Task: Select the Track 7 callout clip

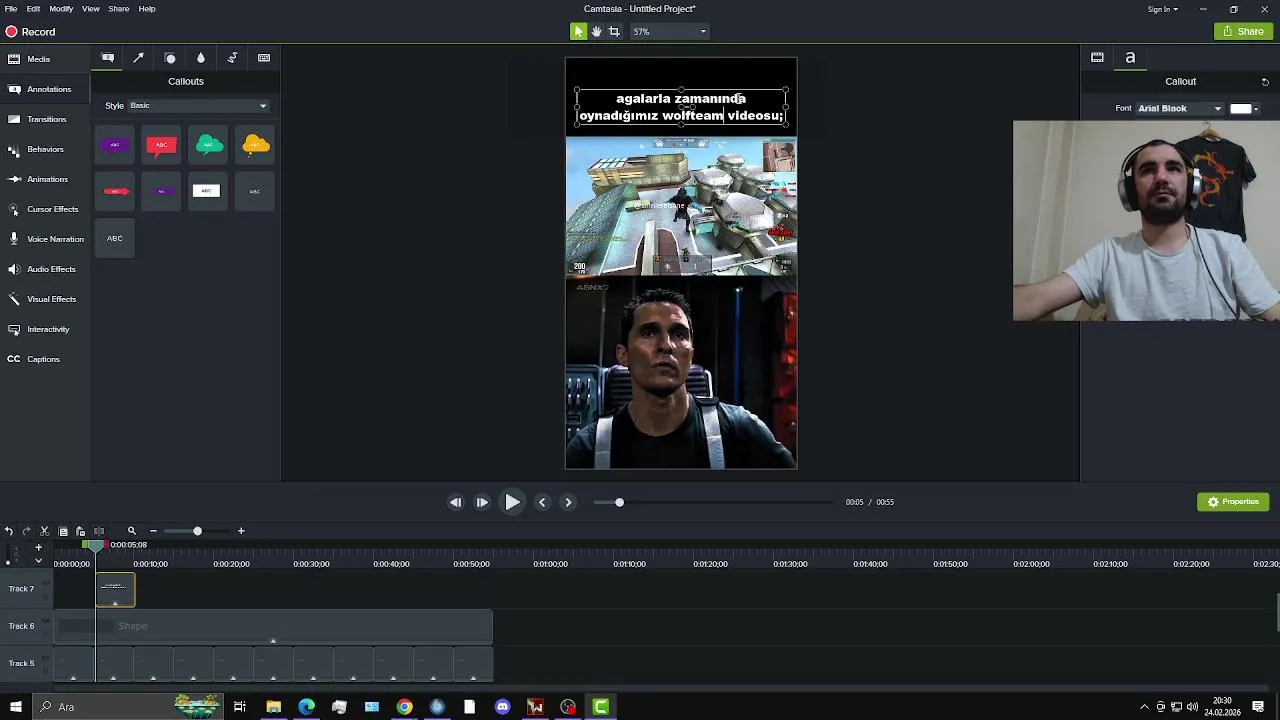Action: tap(115, 589)
